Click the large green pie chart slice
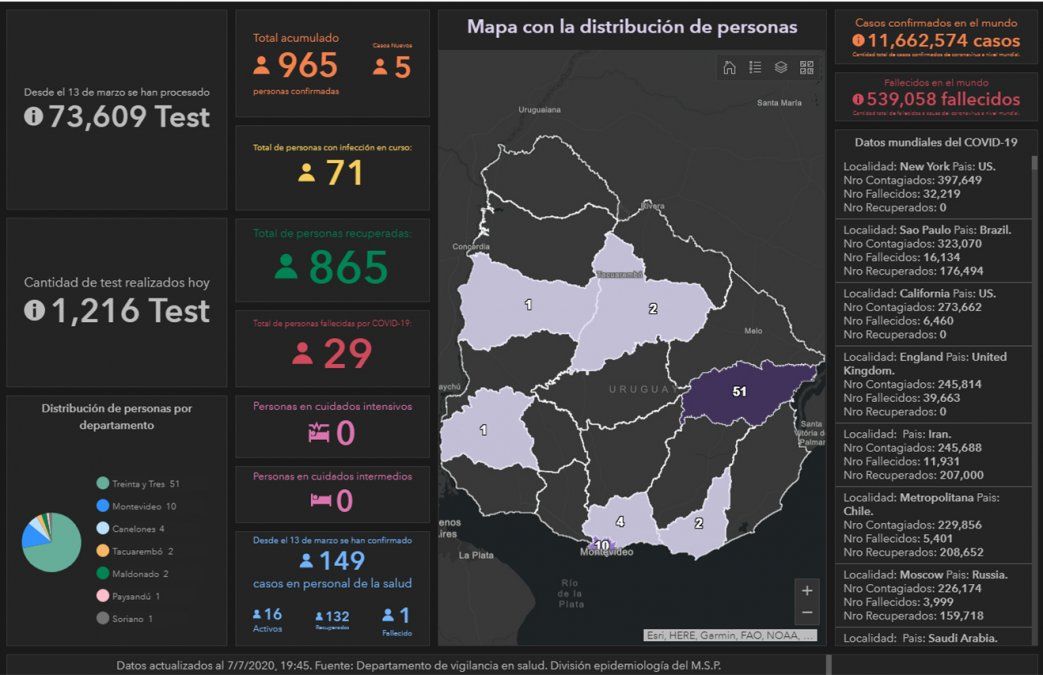 tap(57, 550)
